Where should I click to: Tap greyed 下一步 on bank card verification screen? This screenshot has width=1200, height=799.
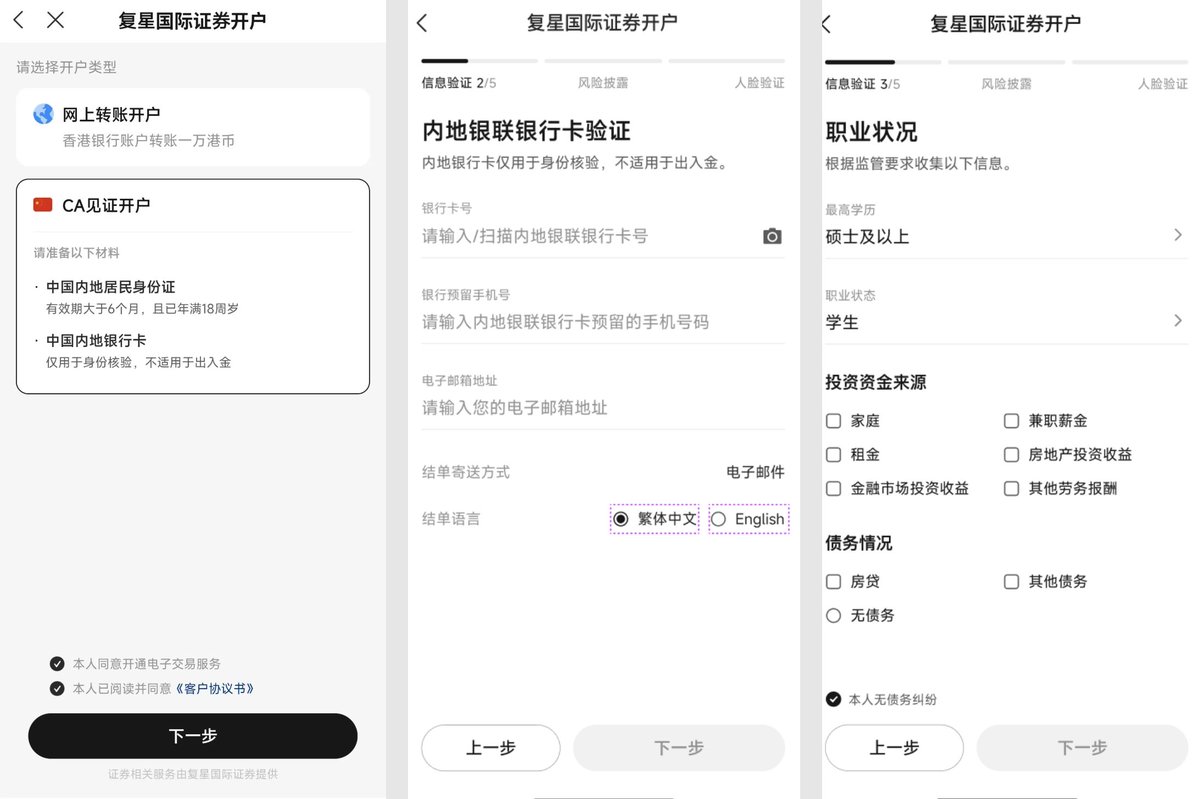tap(679, 748)
